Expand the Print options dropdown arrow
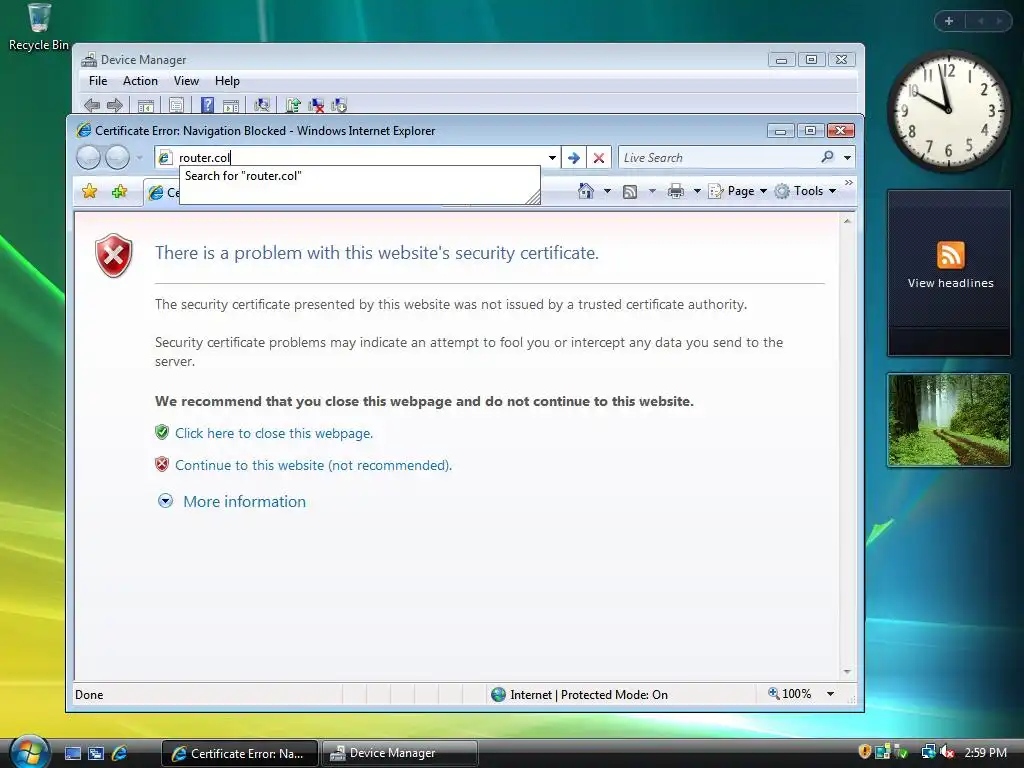This screenshot has width=1024, height=768. [x=697, y=191]
